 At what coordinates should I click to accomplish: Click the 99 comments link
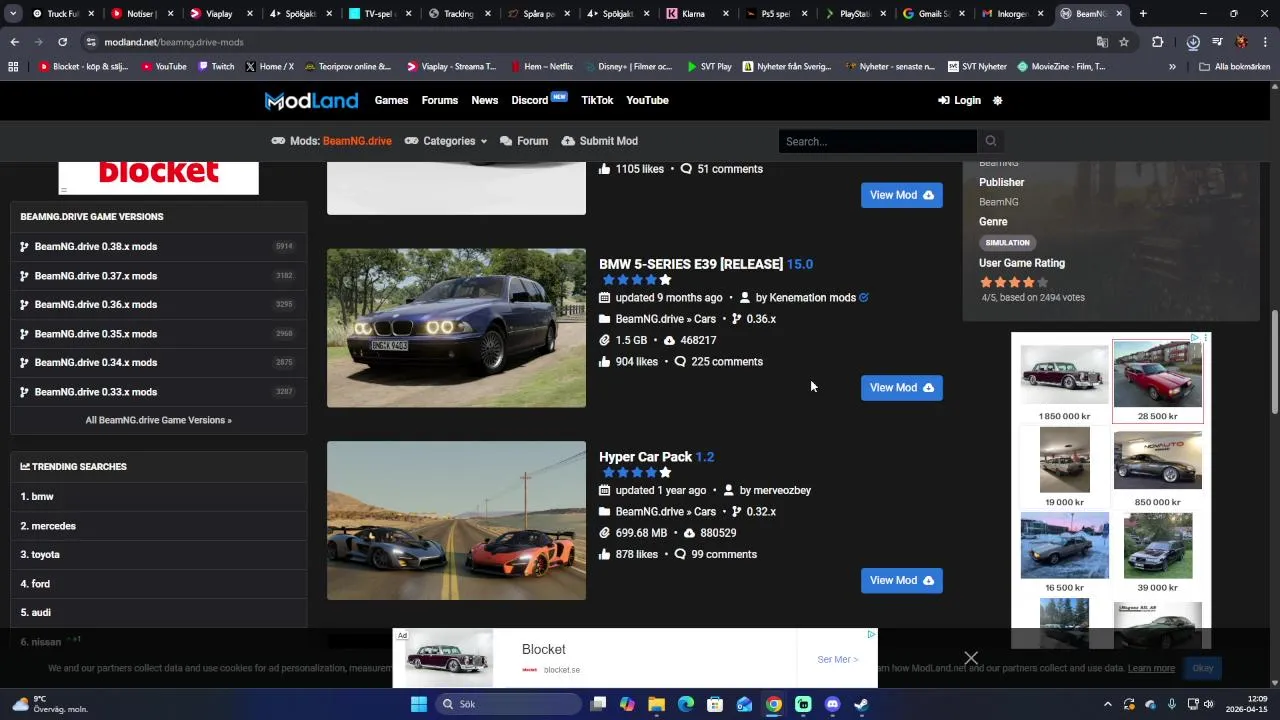715,554
